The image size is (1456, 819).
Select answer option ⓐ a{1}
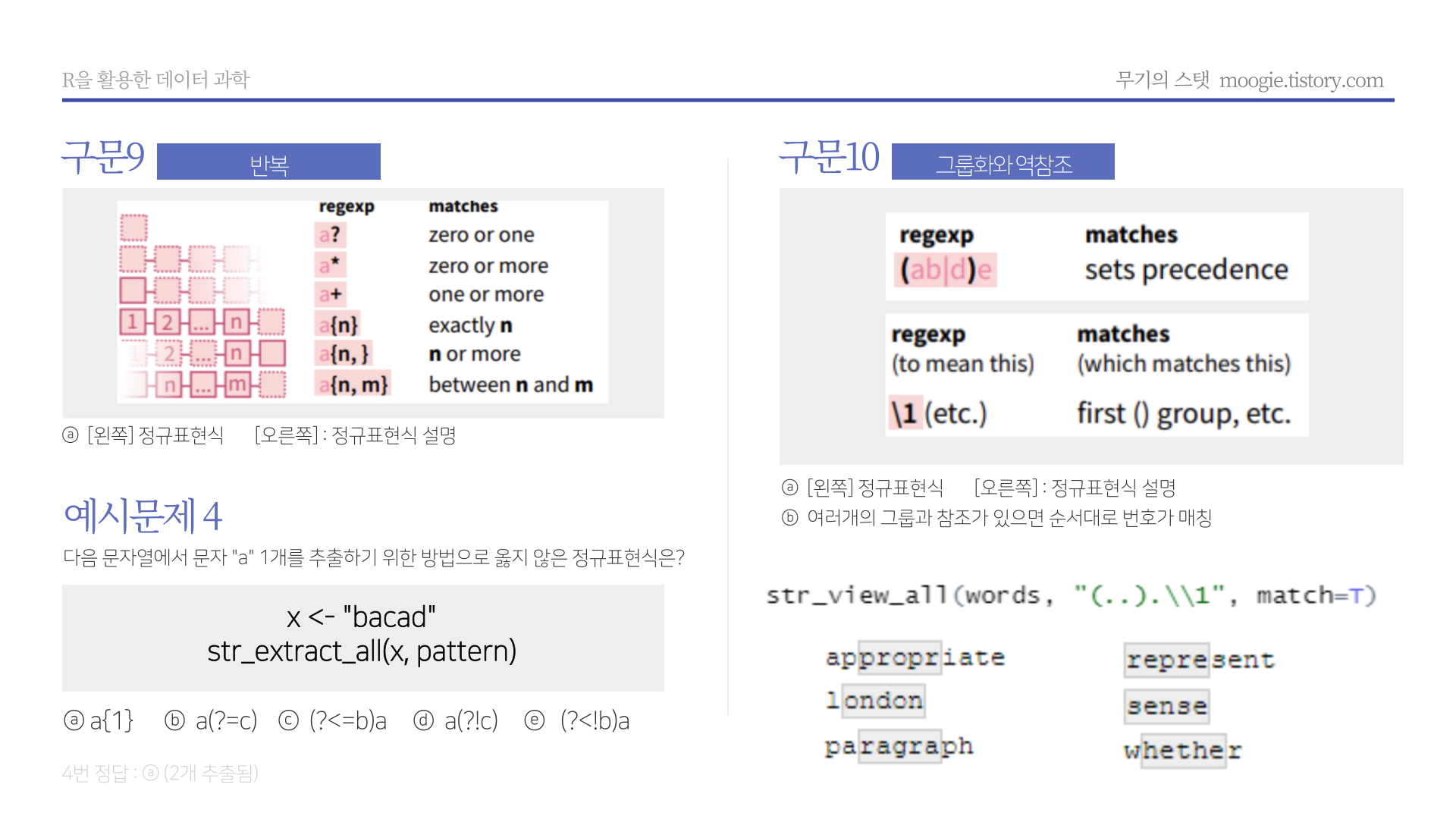click(99, 720)
